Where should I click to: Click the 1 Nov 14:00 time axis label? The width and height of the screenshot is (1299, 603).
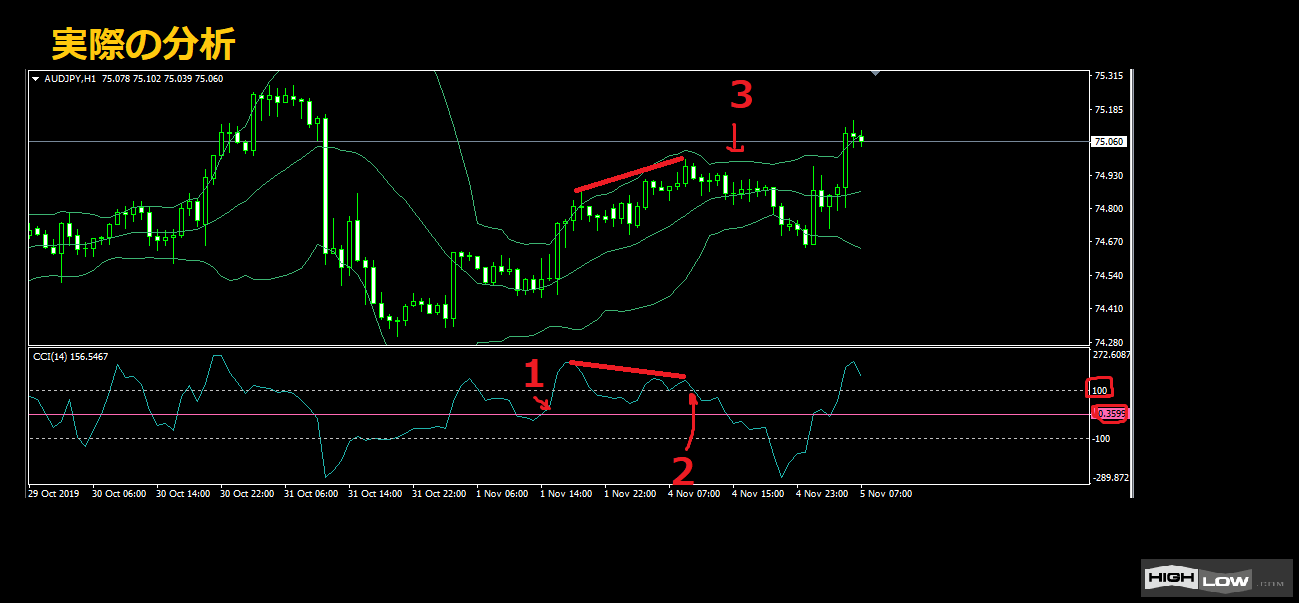coord(566,493)
